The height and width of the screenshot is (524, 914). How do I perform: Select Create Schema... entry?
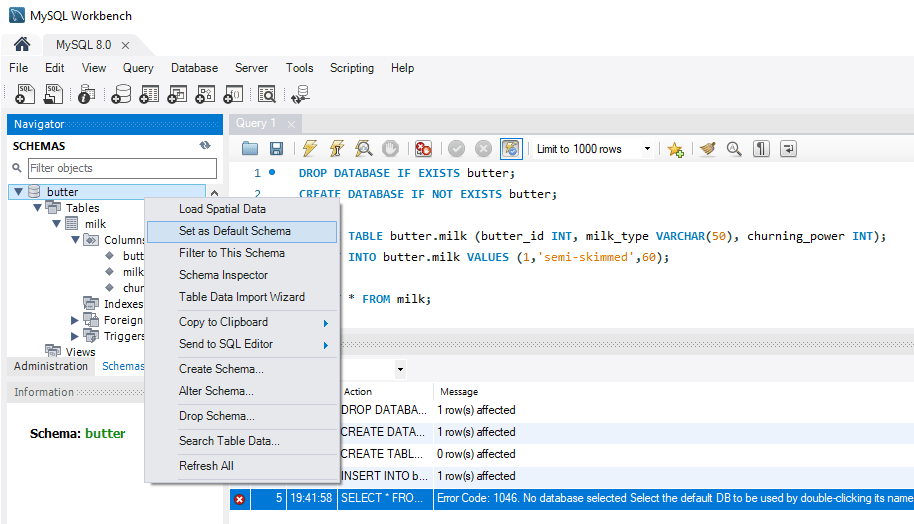click(242, 369)
